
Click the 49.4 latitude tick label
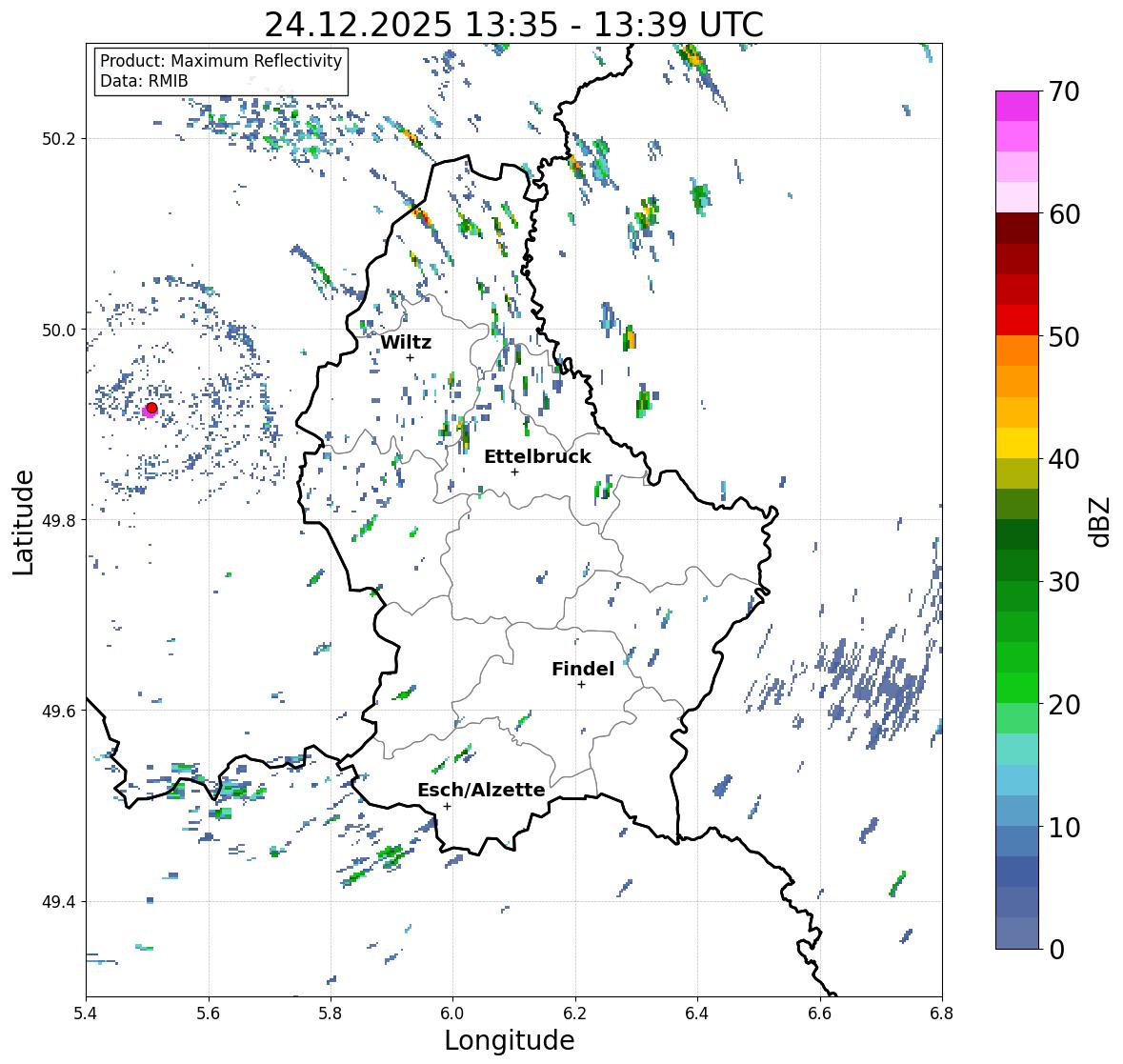click(x=59, y=901)
